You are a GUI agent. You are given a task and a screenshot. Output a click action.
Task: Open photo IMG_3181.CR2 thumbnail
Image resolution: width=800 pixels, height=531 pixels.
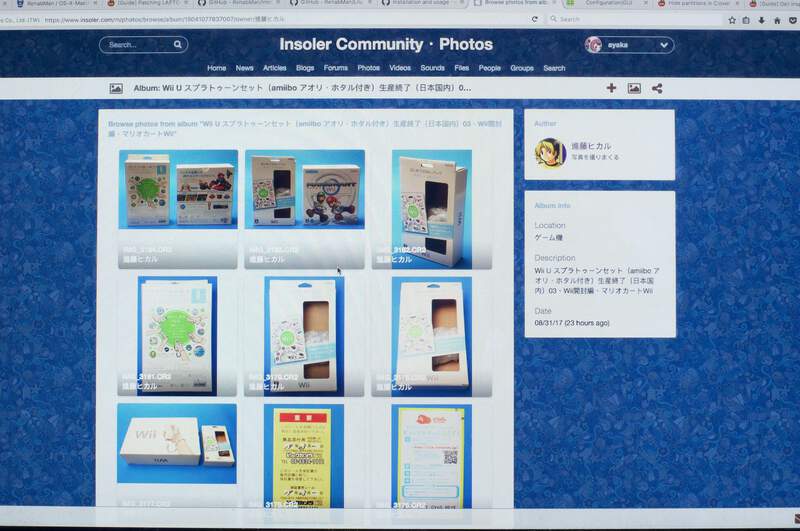(178, 336)
